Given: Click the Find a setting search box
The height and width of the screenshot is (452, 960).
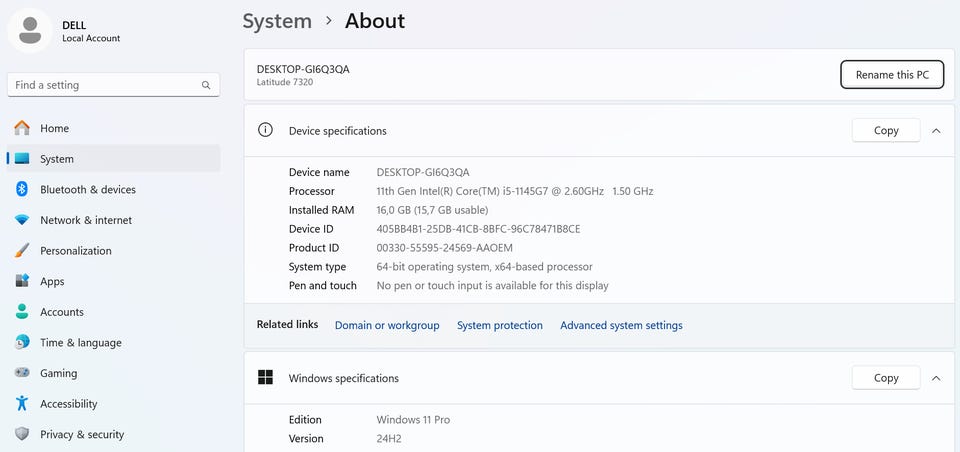Looking at the screenshot, I should tap(113, 85).
